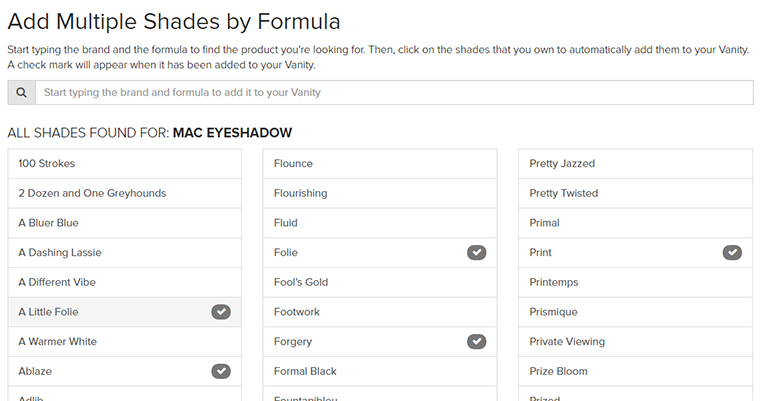This screenshot has height=401, width=760.
Task: Choose the Private Viewing shade
Action: [635, 342]
